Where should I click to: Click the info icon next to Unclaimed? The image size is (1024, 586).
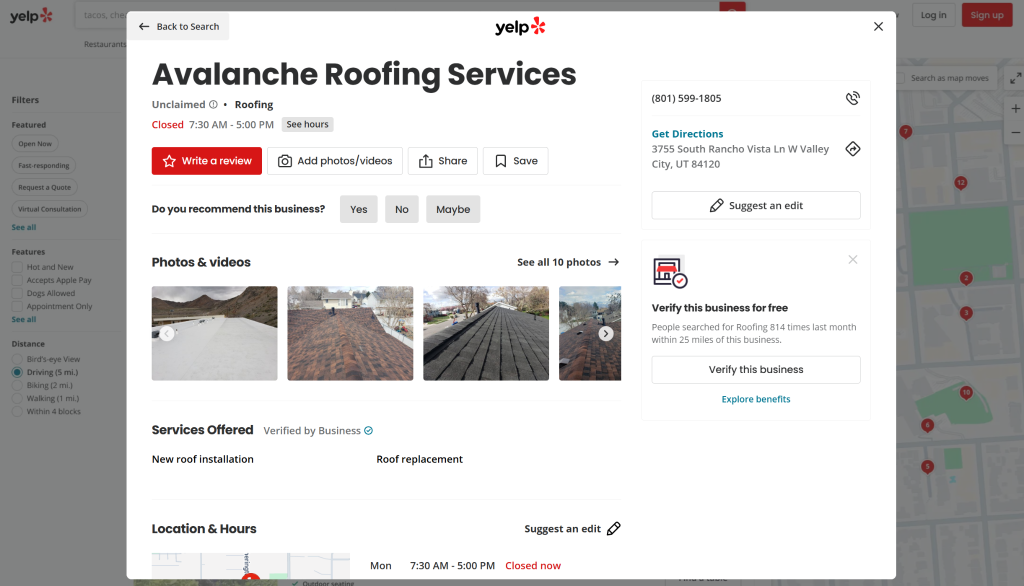(x=213, y=105)
